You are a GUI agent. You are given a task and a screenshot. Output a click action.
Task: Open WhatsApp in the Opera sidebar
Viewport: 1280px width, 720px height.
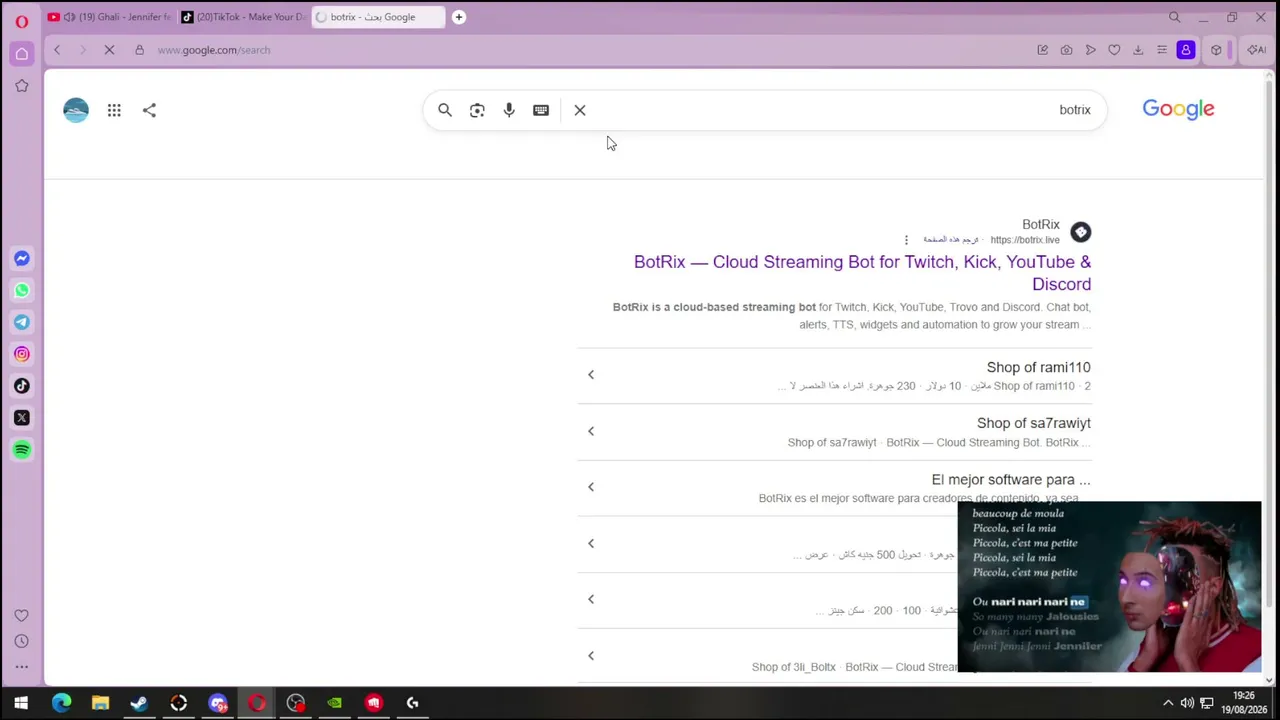point(21,290)
